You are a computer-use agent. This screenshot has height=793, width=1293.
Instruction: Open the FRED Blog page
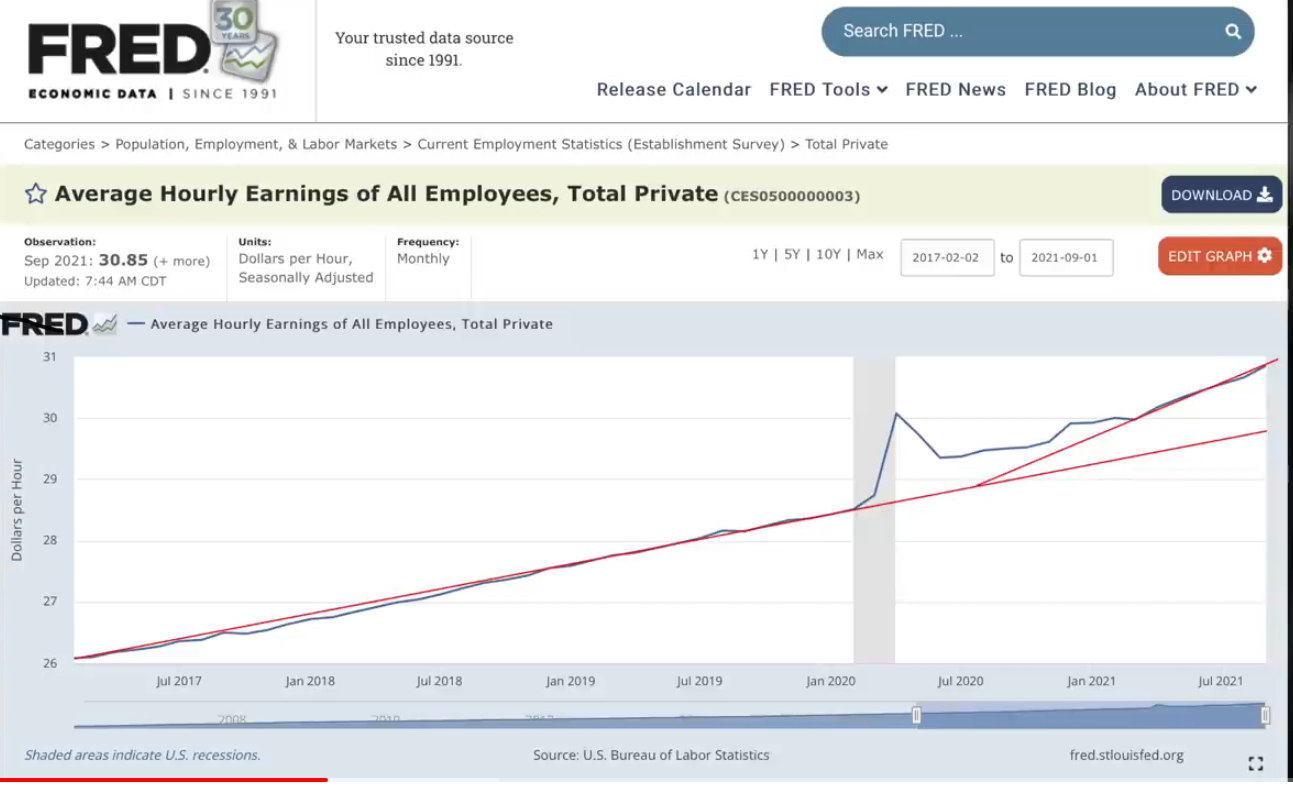pos(1070,90)
